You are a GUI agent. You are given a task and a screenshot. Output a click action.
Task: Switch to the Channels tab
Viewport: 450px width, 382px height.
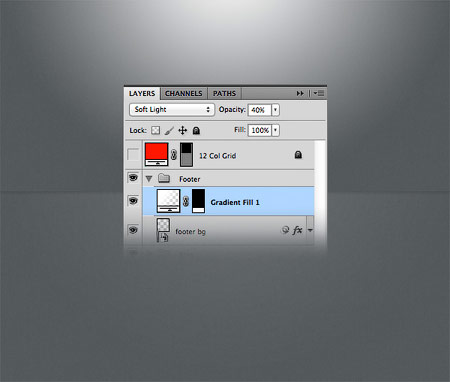(x=184, y=94)
